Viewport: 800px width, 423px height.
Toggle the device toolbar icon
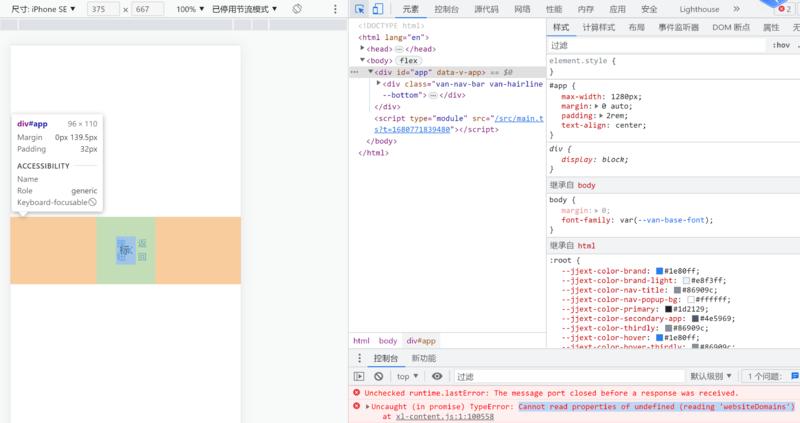point(378,9)
